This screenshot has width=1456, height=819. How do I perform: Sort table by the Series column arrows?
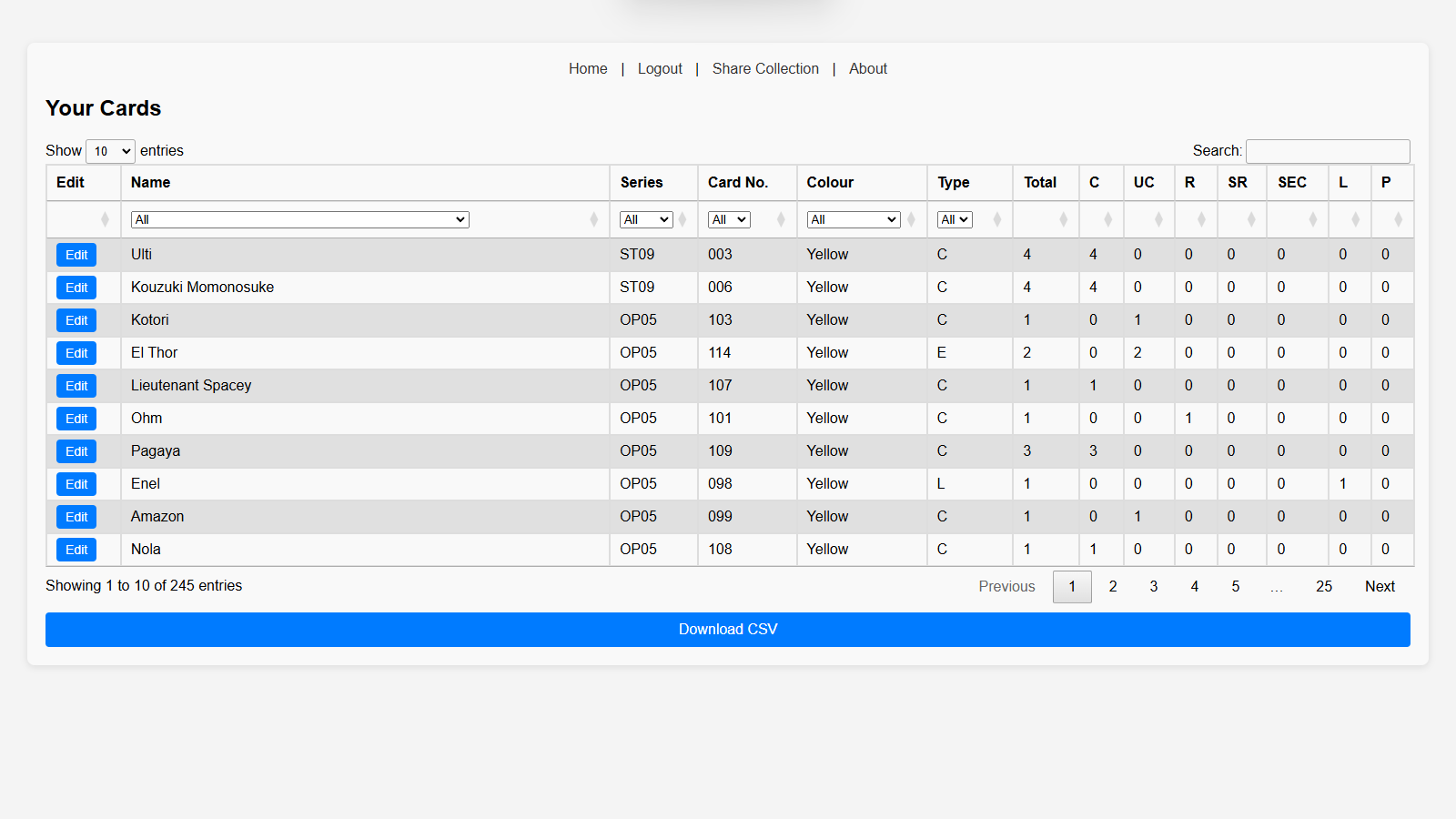pos(682,219)
